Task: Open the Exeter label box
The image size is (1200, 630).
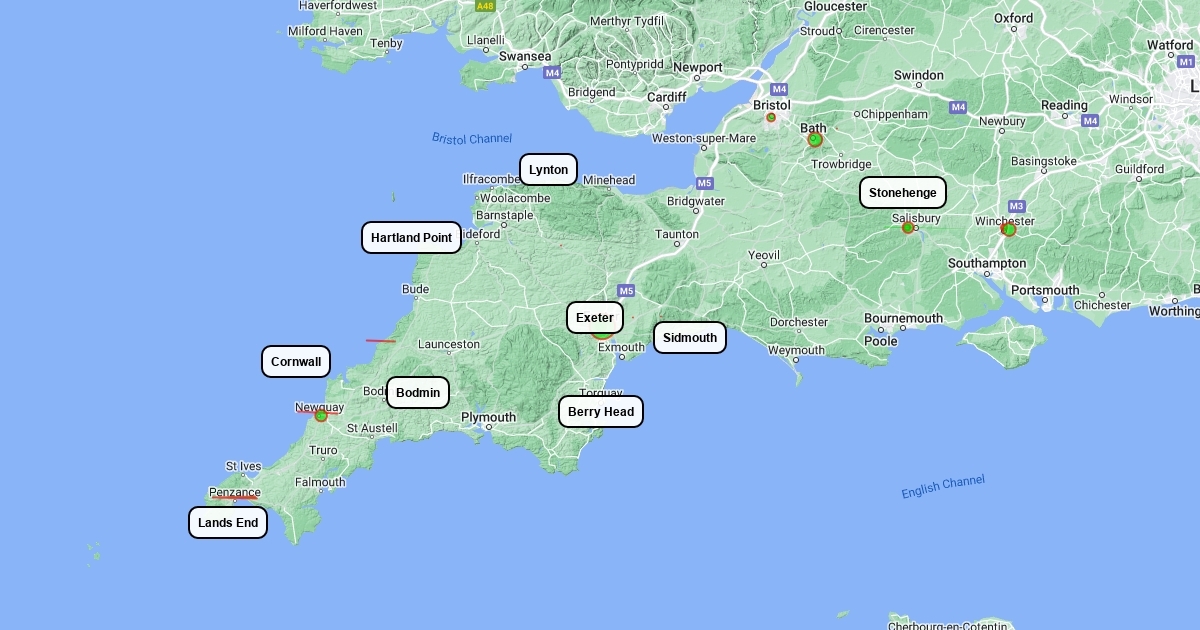Action: (595, 318)
